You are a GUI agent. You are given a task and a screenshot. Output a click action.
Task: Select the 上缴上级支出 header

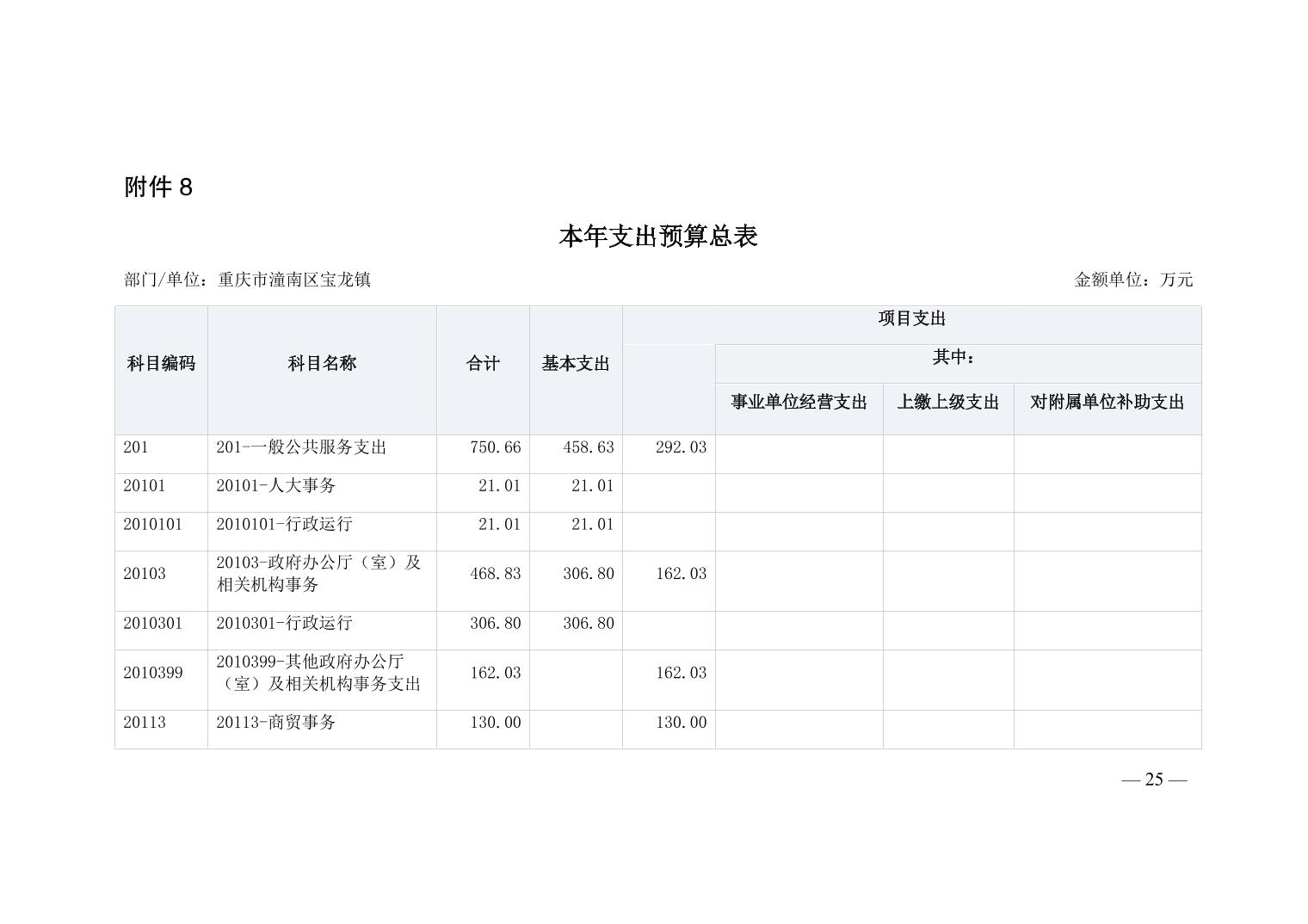coord(947,403)
